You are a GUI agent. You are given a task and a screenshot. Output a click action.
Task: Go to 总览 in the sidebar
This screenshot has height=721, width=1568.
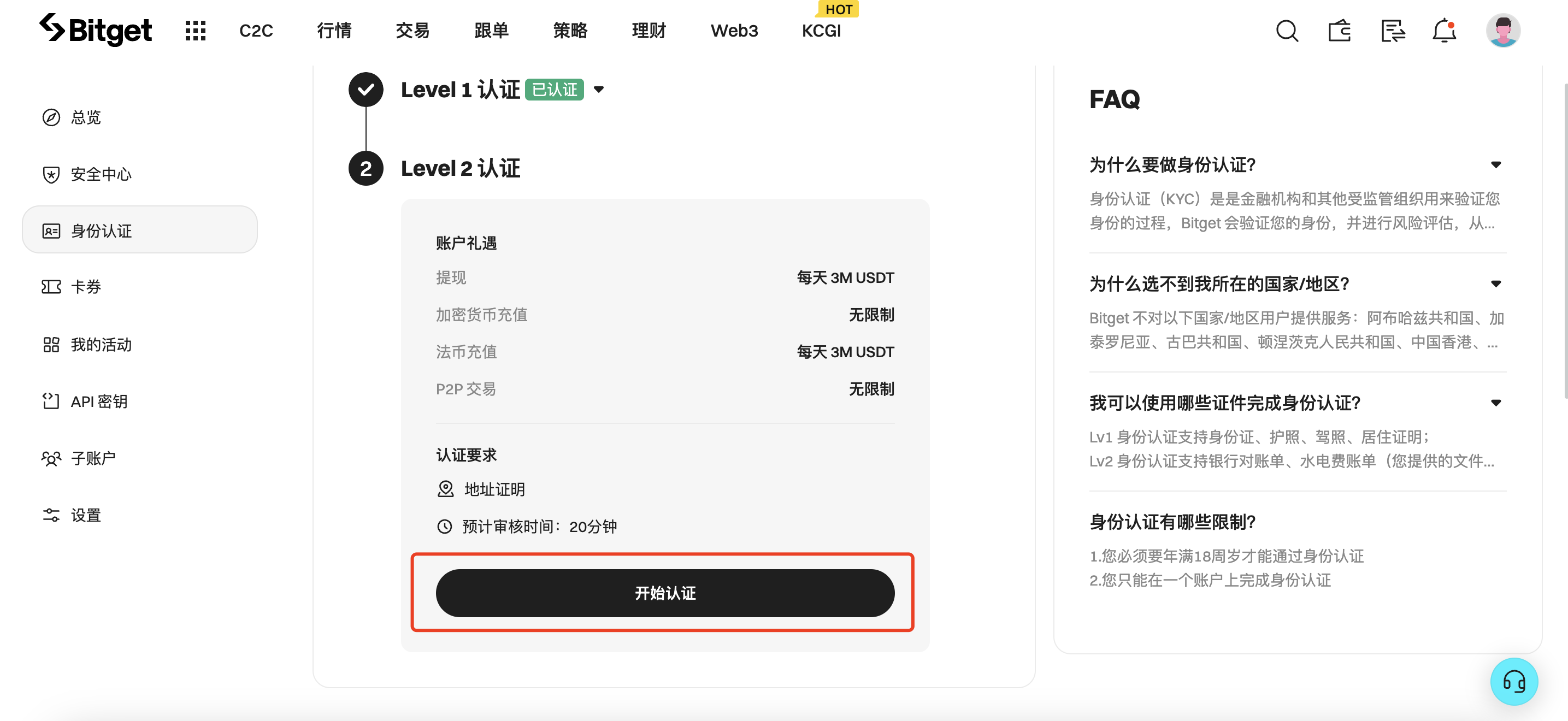(x=86, y=117)
